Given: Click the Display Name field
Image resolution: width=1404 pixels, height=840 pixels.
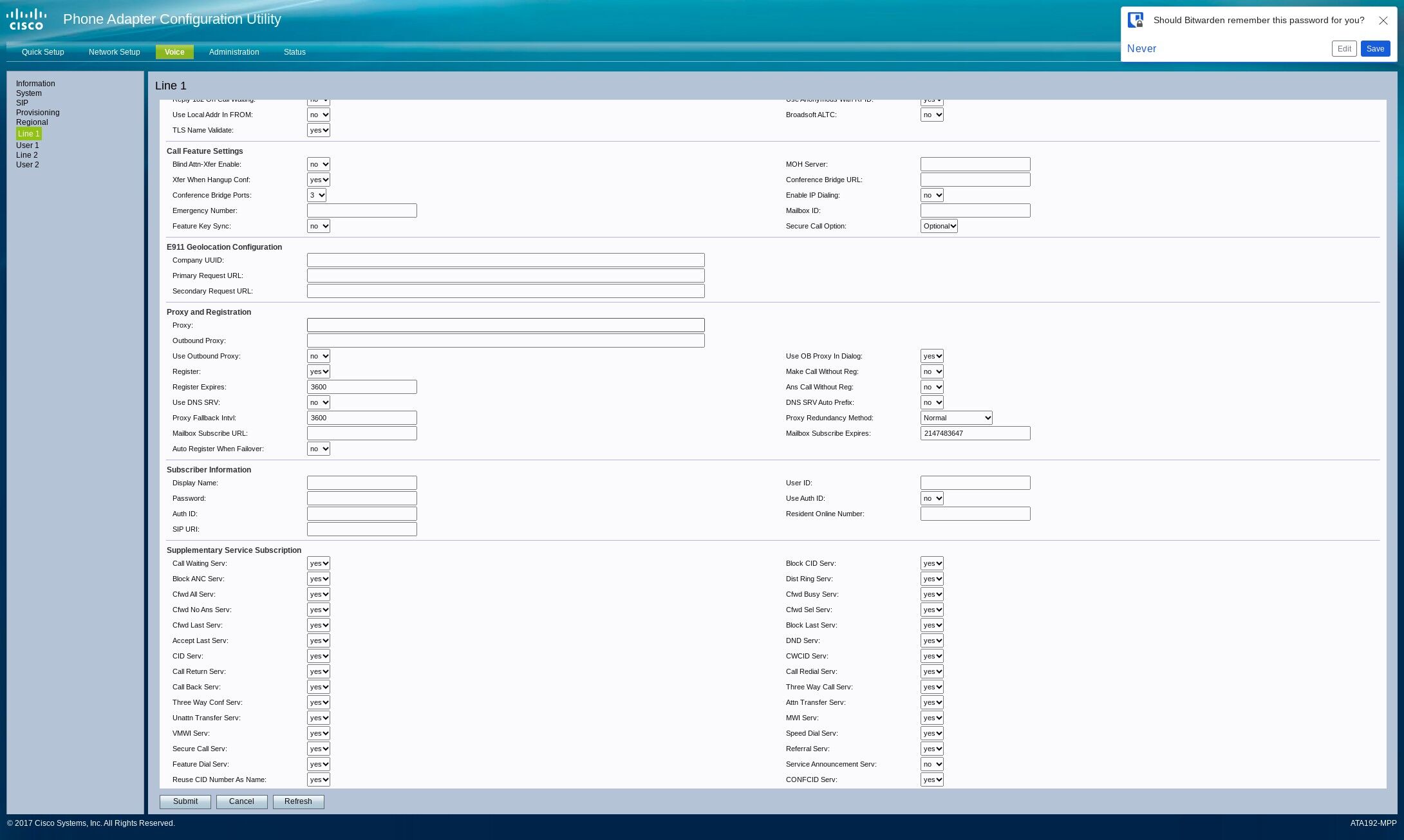Looking at the screenshot, I should point(362,483).
